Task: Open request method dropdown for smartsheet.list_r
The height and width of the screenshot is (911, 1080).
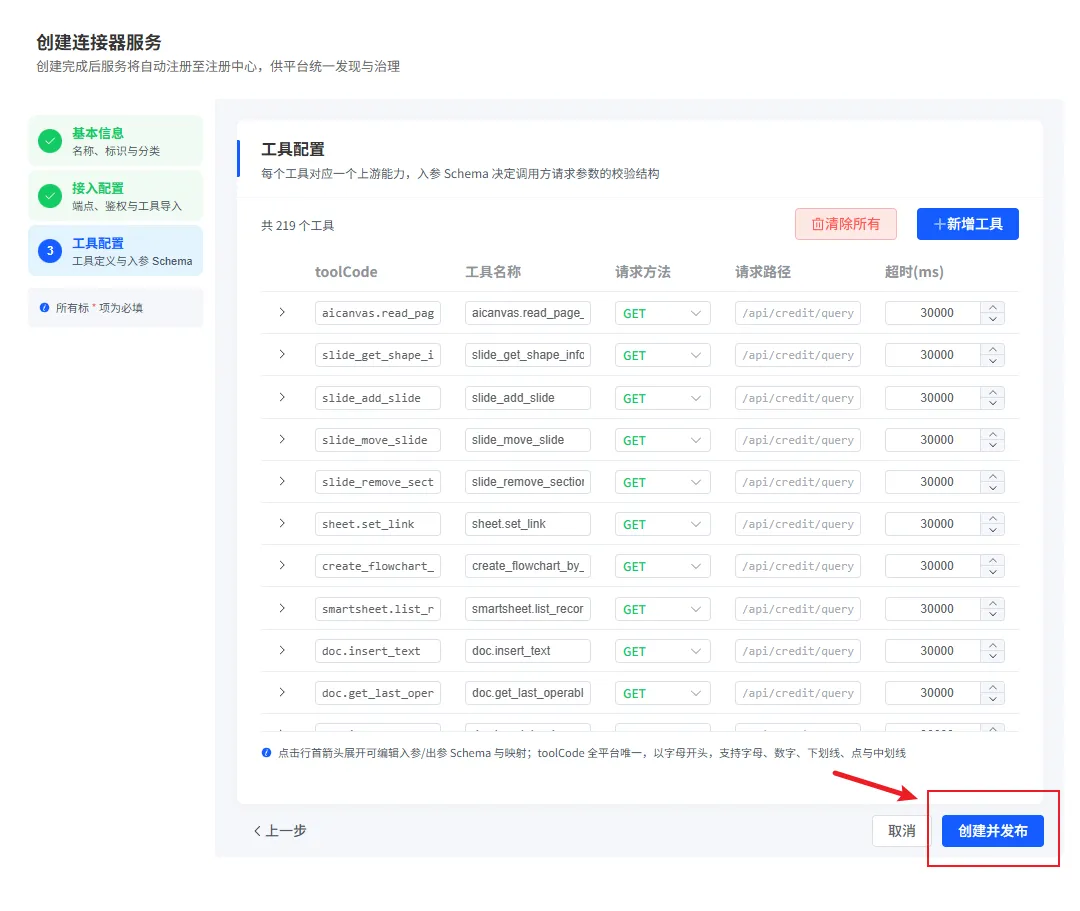Action: pos(663,609)
